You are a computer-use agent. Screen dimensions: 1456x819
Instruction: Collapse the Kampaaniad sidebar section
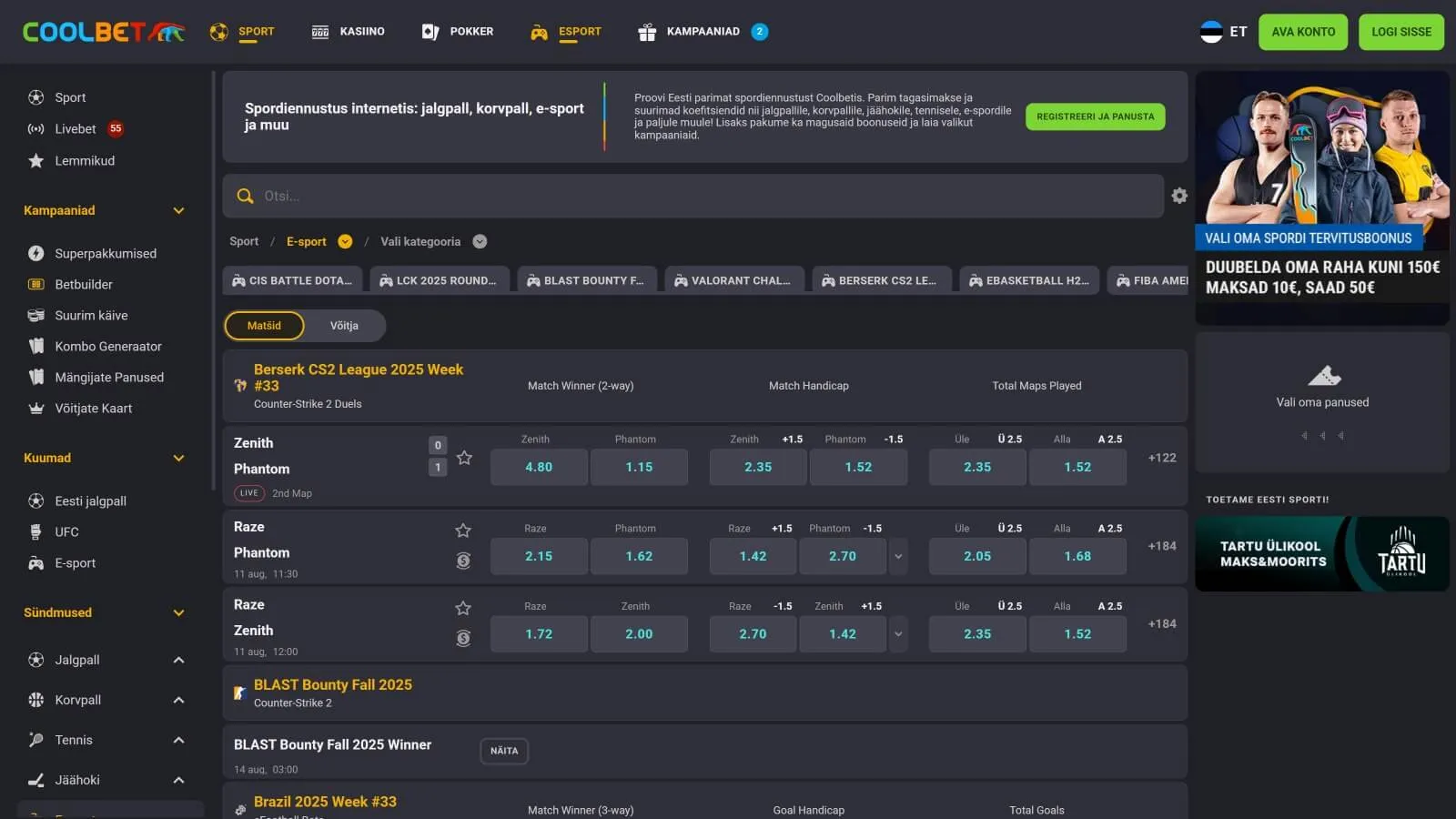179,210
